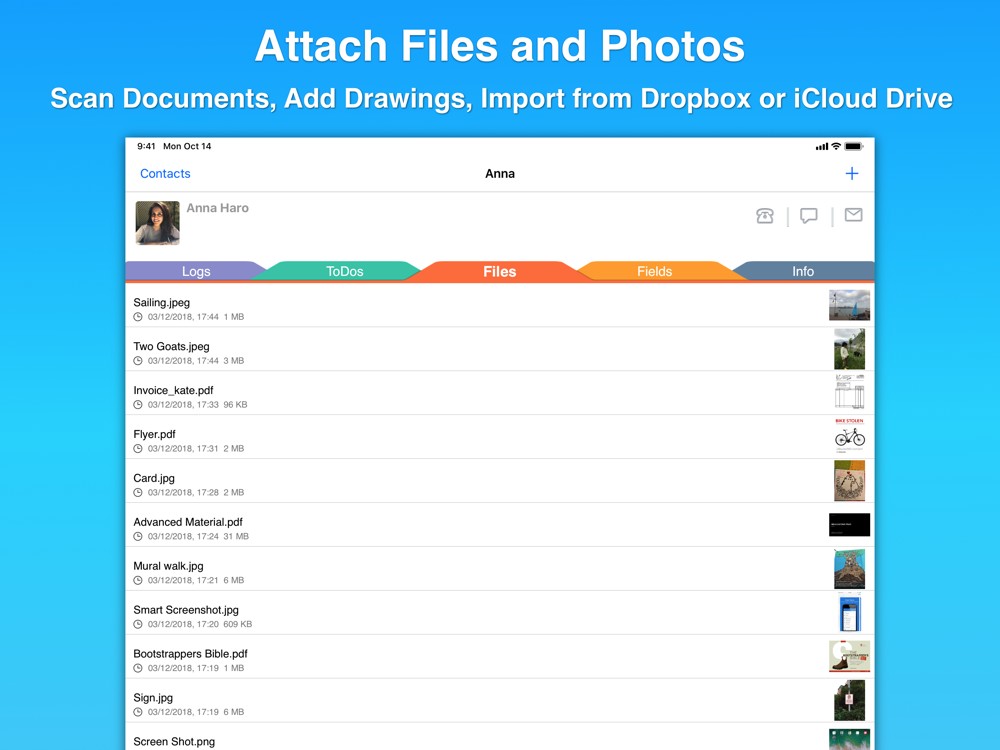This screenshot has height=750, width=1000.
Task: Open Flyer.pdf file
Action: (500, 438)
